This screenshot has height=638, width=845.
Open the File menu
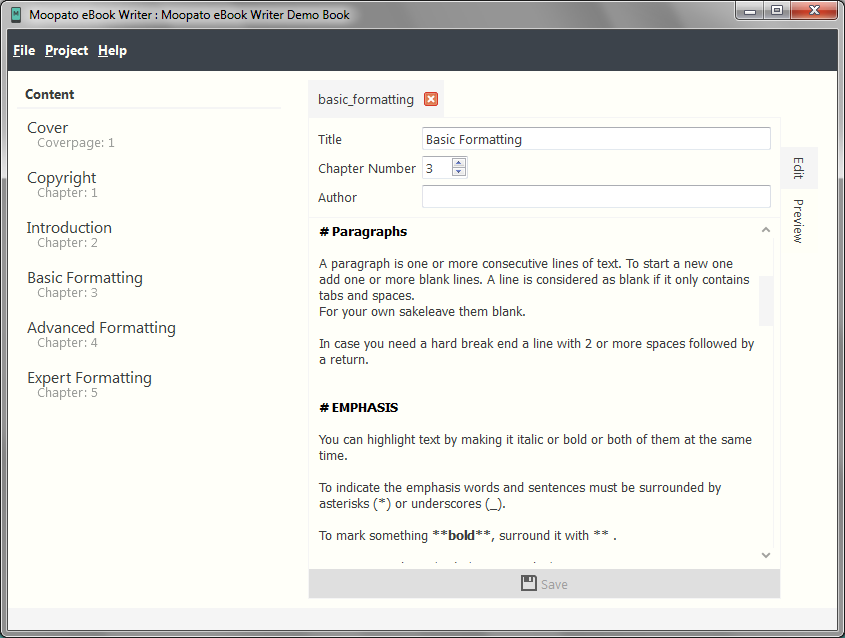coord(24,50)
